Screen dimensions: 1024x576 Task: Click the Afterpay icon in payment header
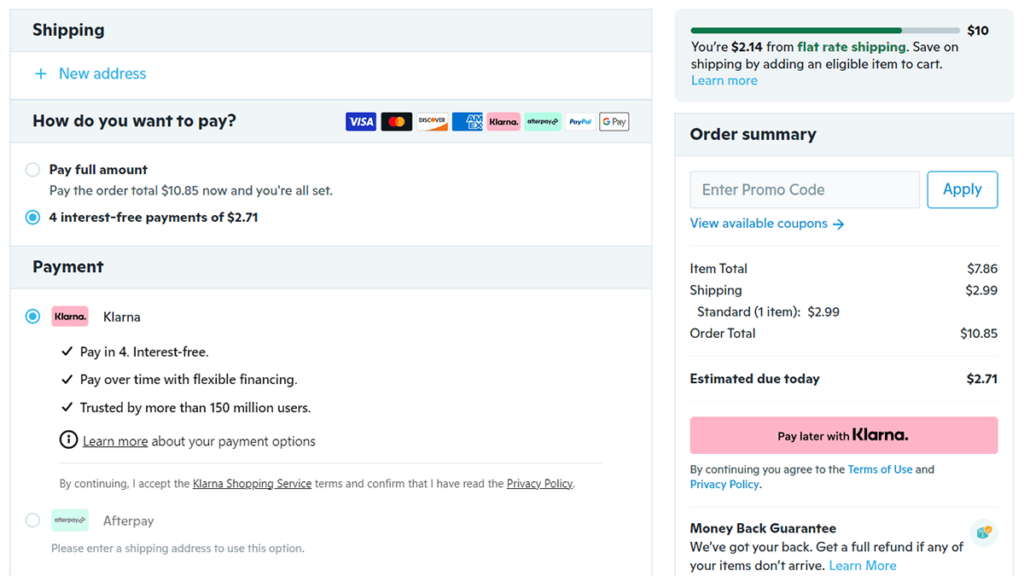[542, 122]
